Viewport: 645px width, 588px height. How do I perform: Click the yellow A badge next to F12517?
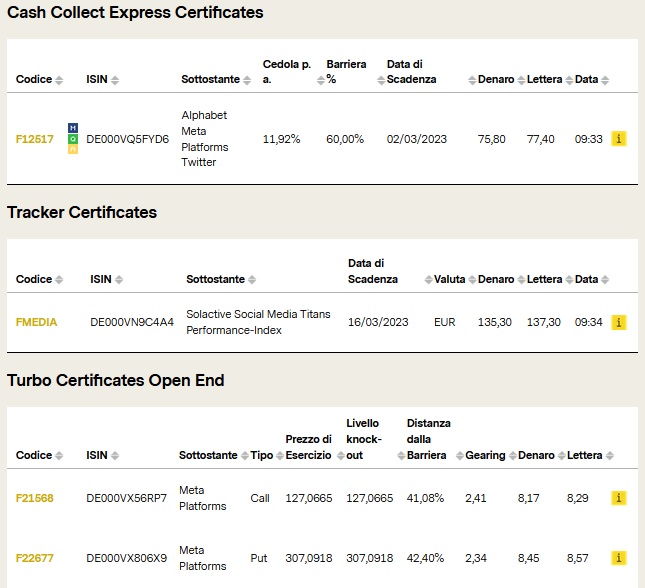tap(73, 149)
